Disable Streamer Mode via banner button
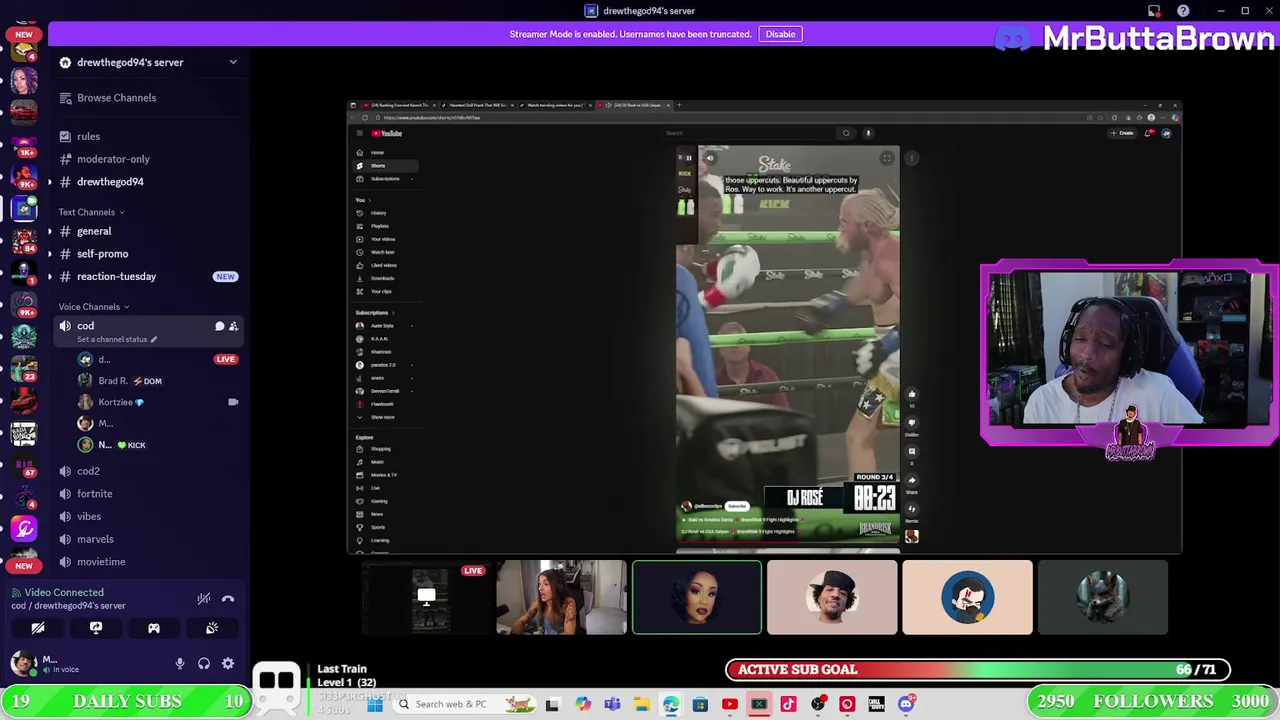1280x720 pixels. coord(780,34)
